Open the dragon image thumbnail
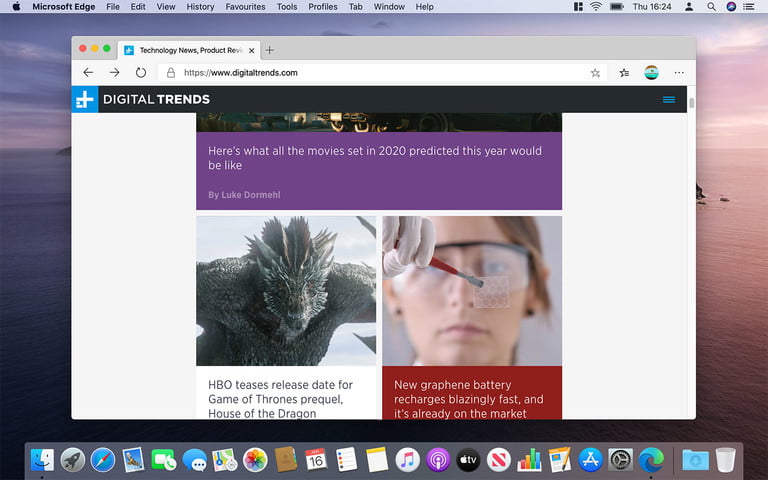 click(x=286, y=291)
